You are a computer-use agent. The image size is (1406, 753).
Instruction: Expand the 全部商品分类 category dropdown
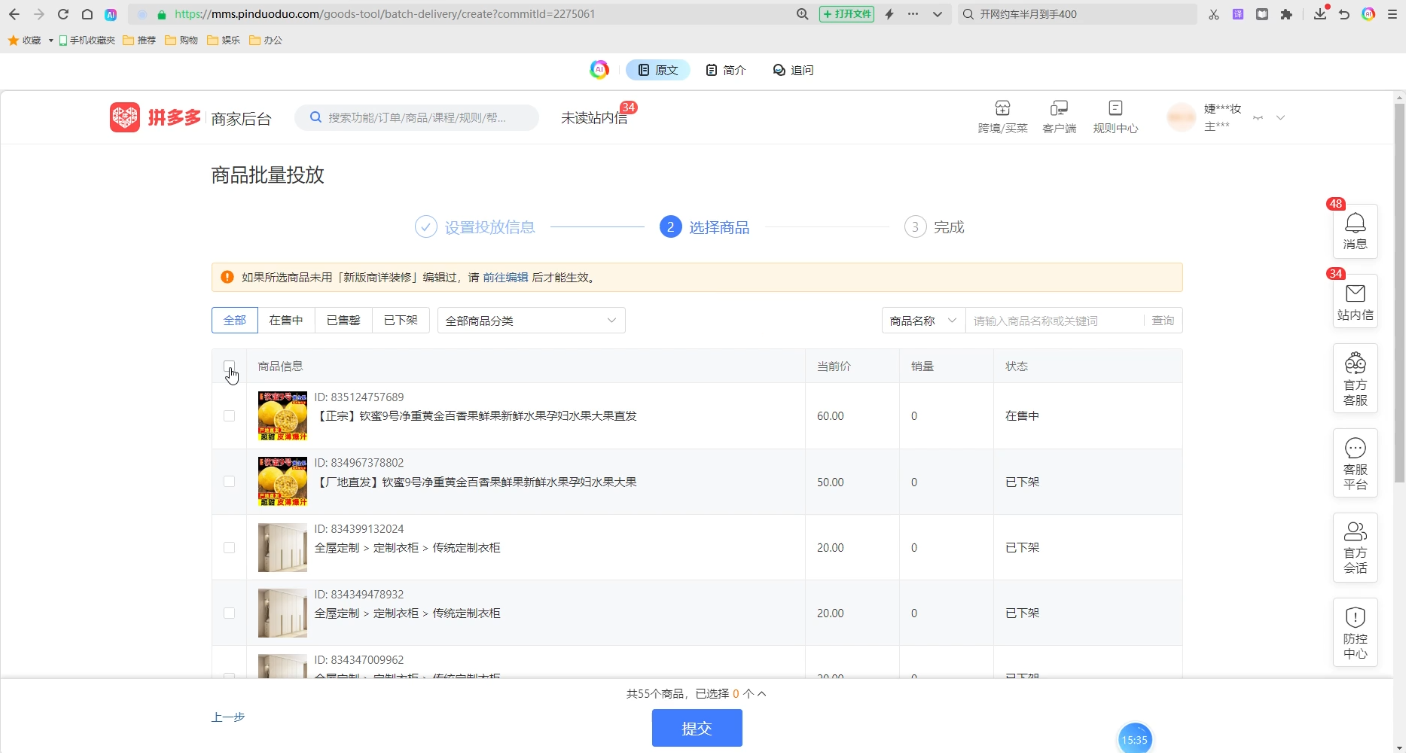pos(531,321)
